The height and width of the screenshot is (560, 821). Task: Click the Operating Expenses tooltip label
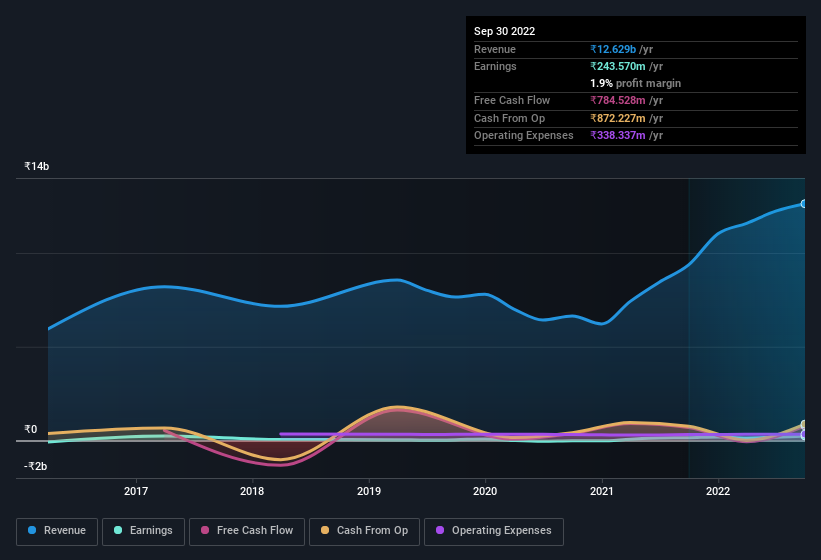524,135
